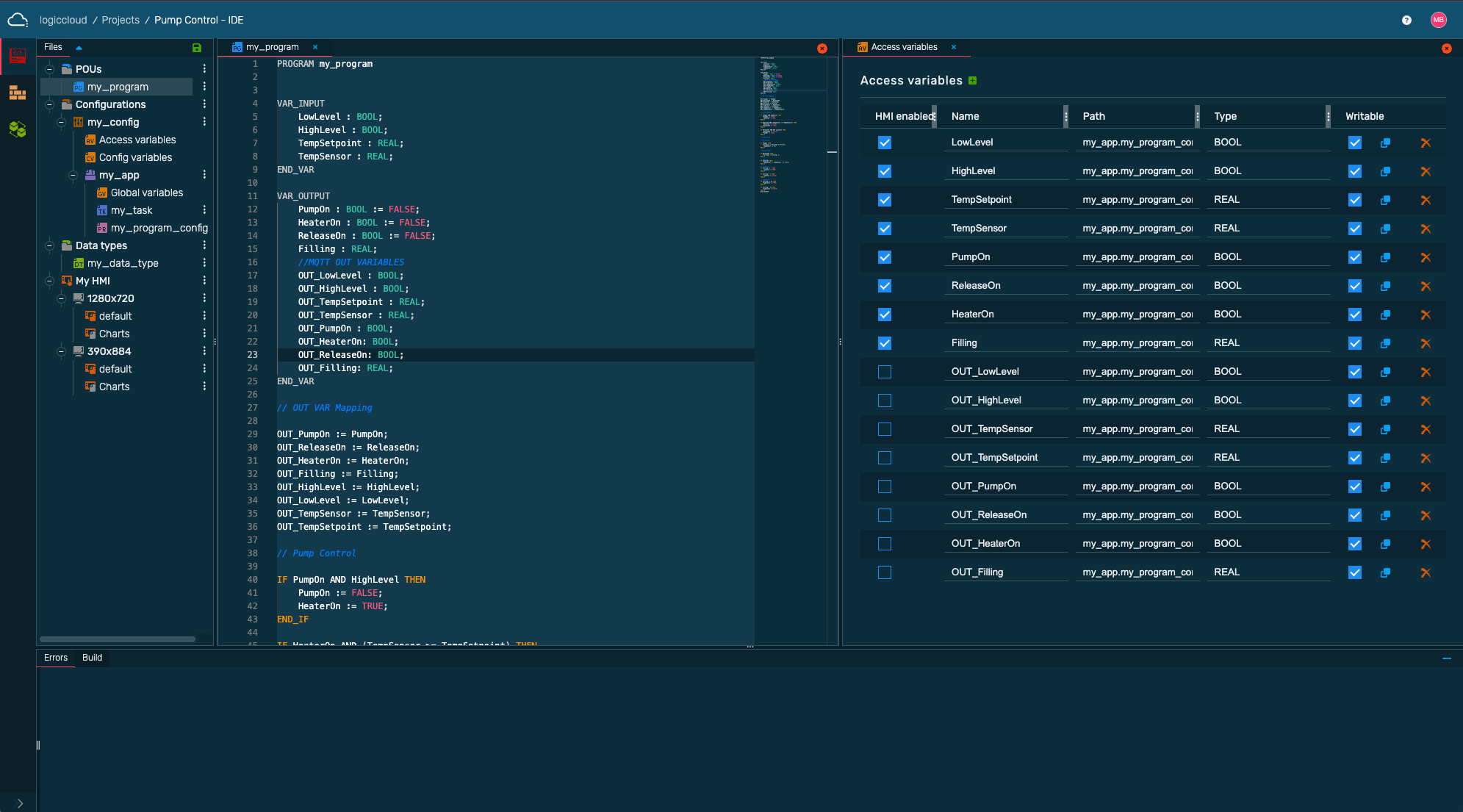This screenshot has height=812, width=1463.
Task: Disable HMI for the TempSetpoint variable
Action: click(884, 201)
